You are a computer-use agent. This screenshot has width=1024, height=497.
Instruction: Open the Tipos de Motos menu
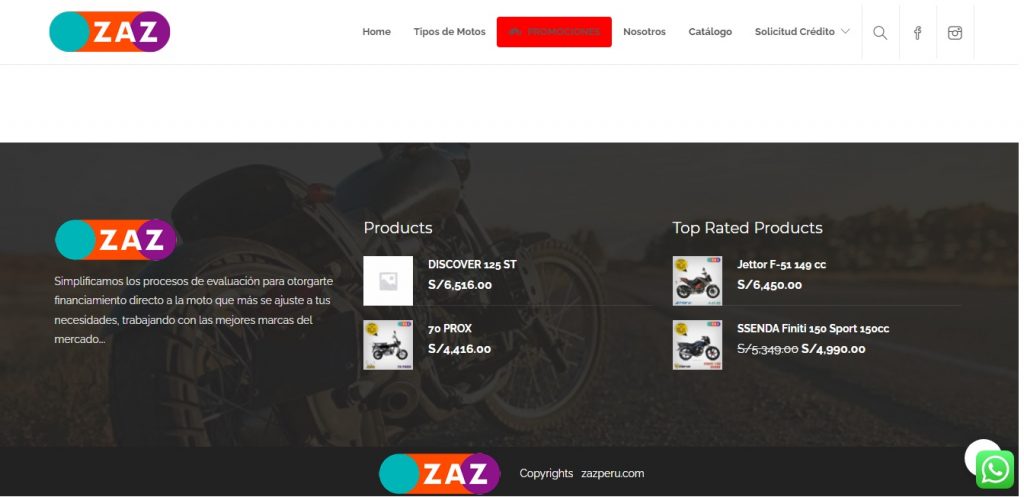pos(449,31)
